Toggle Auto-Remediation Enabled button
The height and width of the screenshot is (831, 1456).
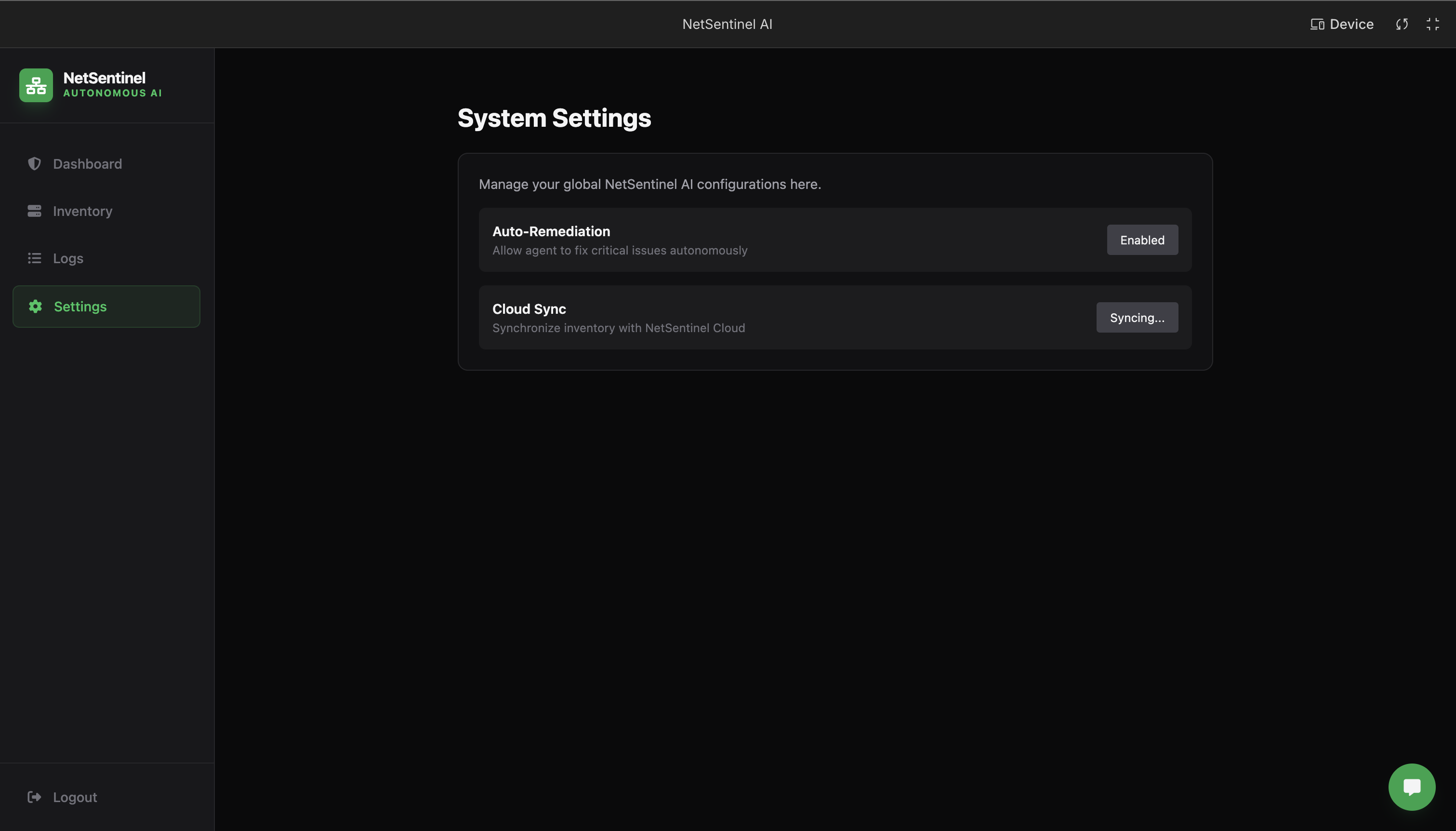(1142, 240)
